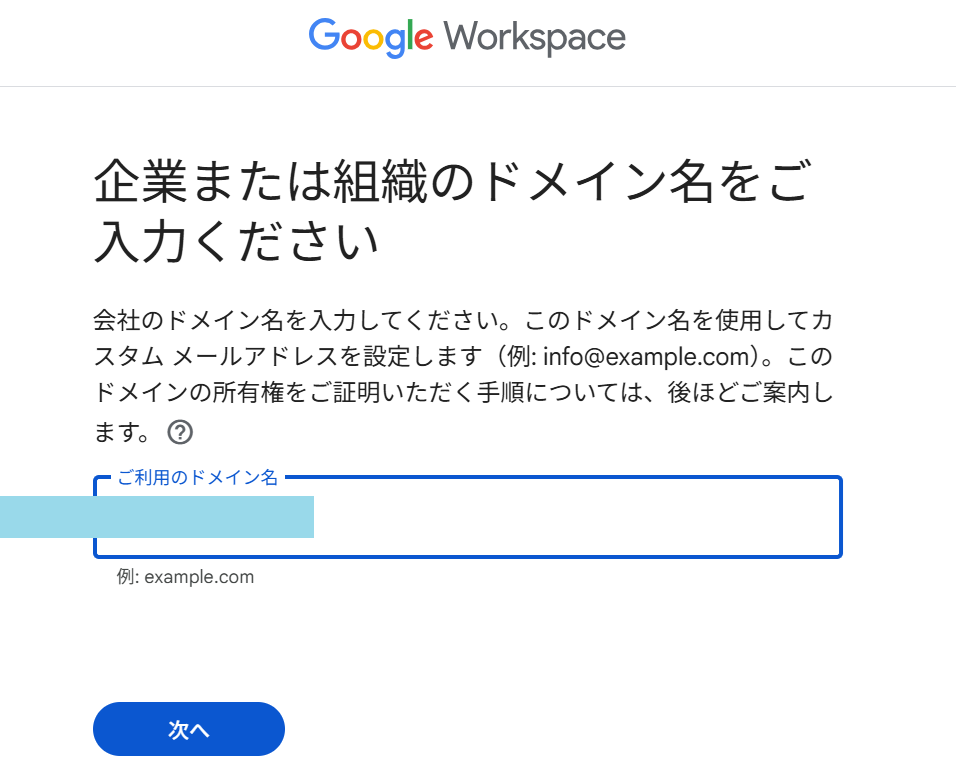Image resolution: width=956 pixels, height=784 pixels.
Task: Open the help question mark icon
Action: click(180, 432)
